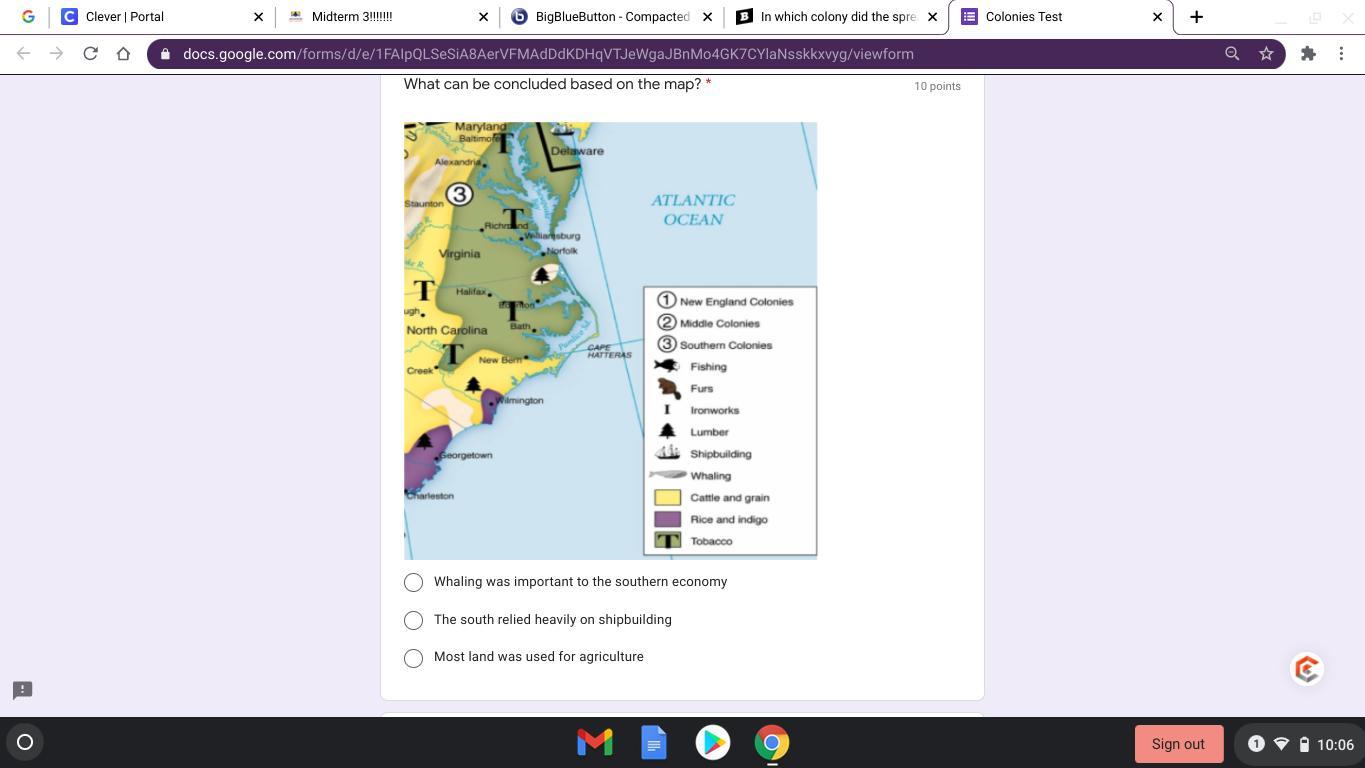Select "The south relied heavily on shipbuilding" option
Viewport: 1365px width, 768px height.
click(413, 620)
